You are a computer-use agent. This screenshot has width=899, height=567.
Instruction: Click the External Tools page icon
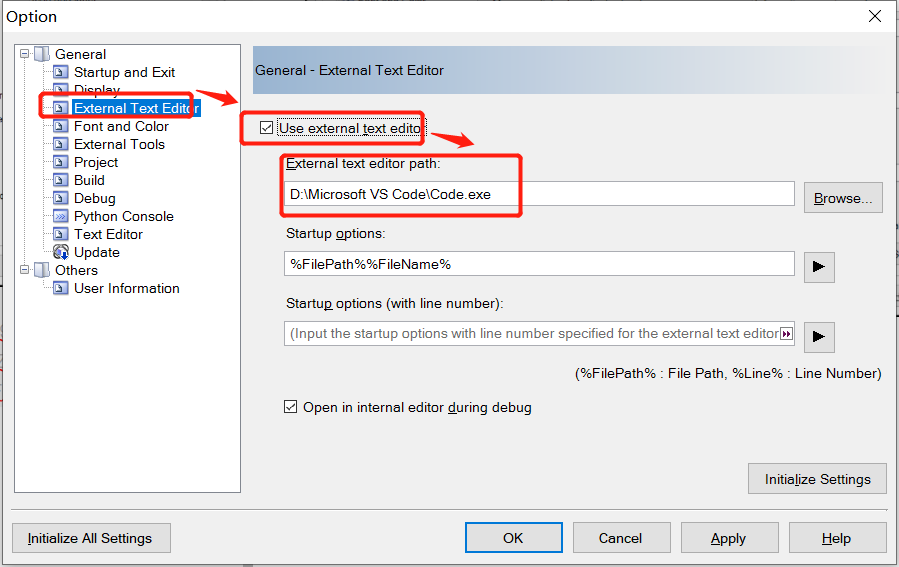click(60, 144)
